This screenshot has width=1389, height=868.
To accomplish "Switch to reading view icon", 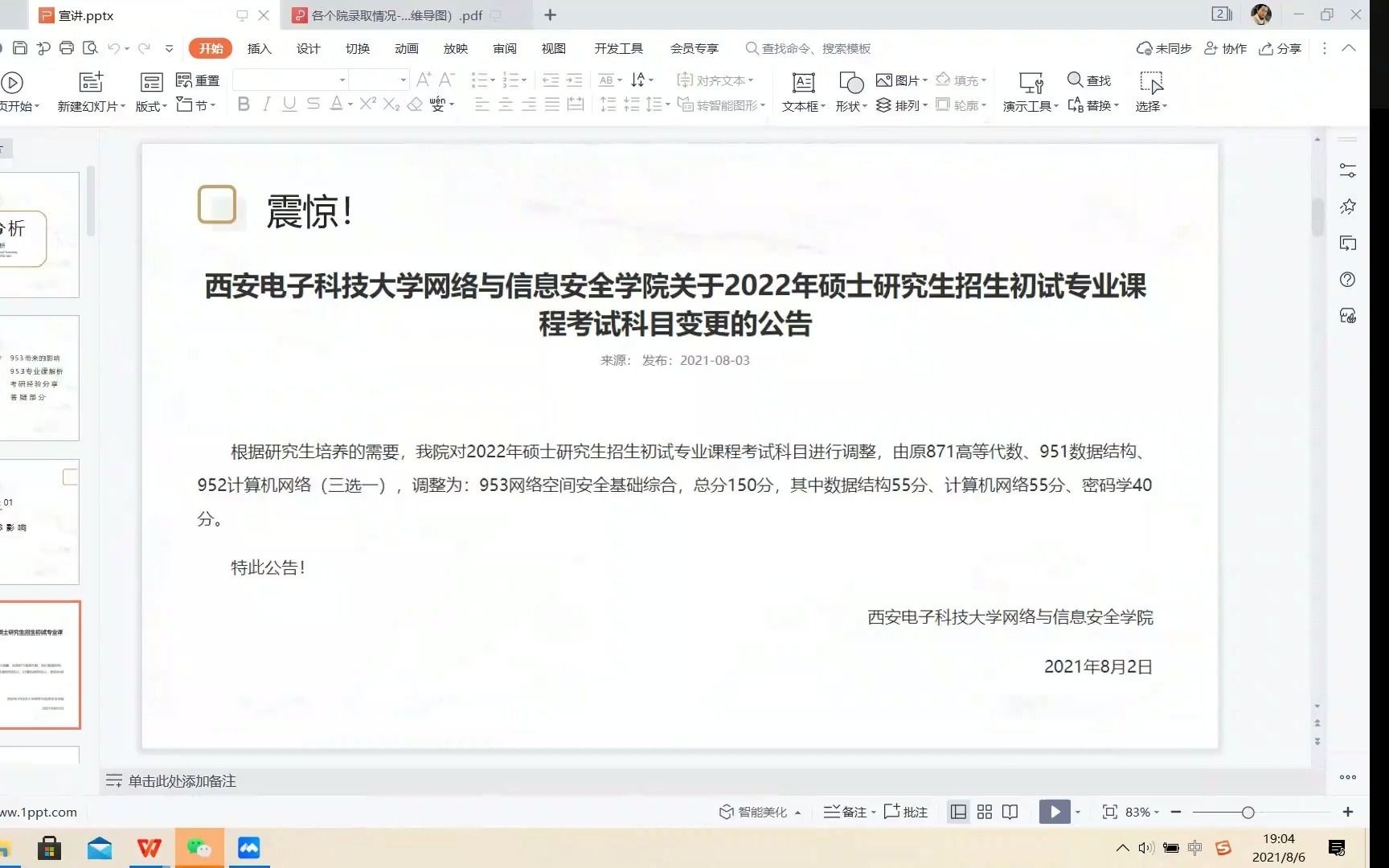I will coord(1010,812).
